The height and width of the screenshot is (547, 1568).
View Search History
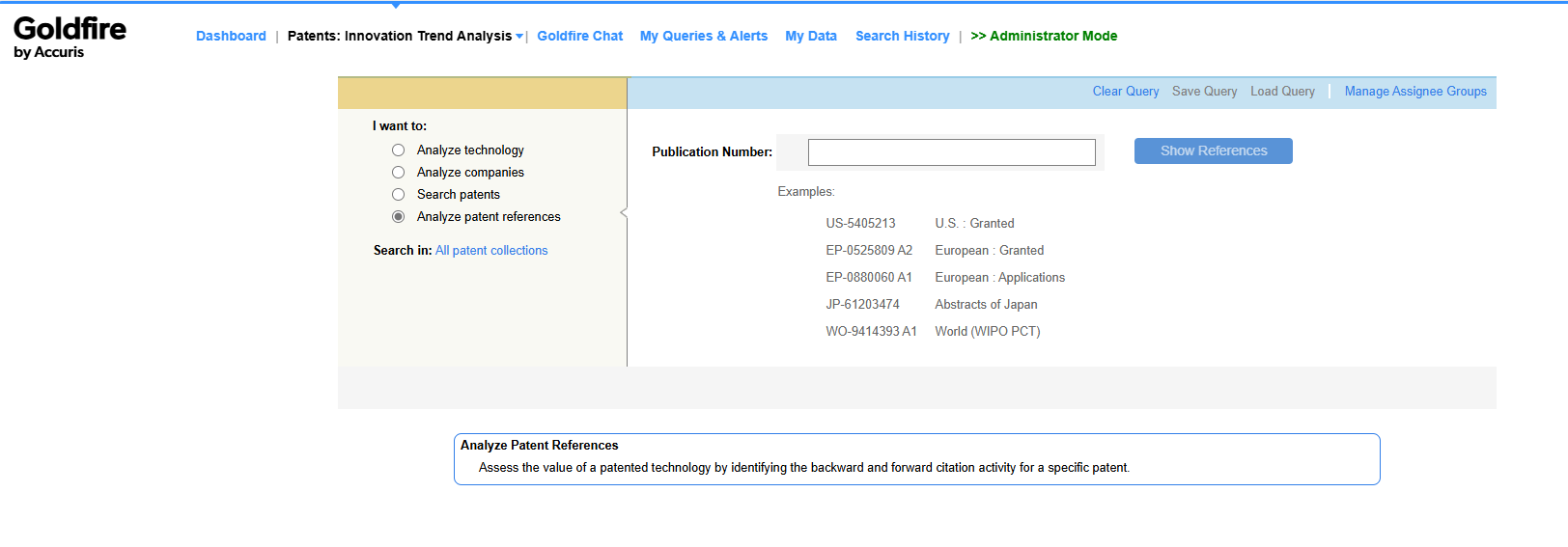(x=902, y=36)
